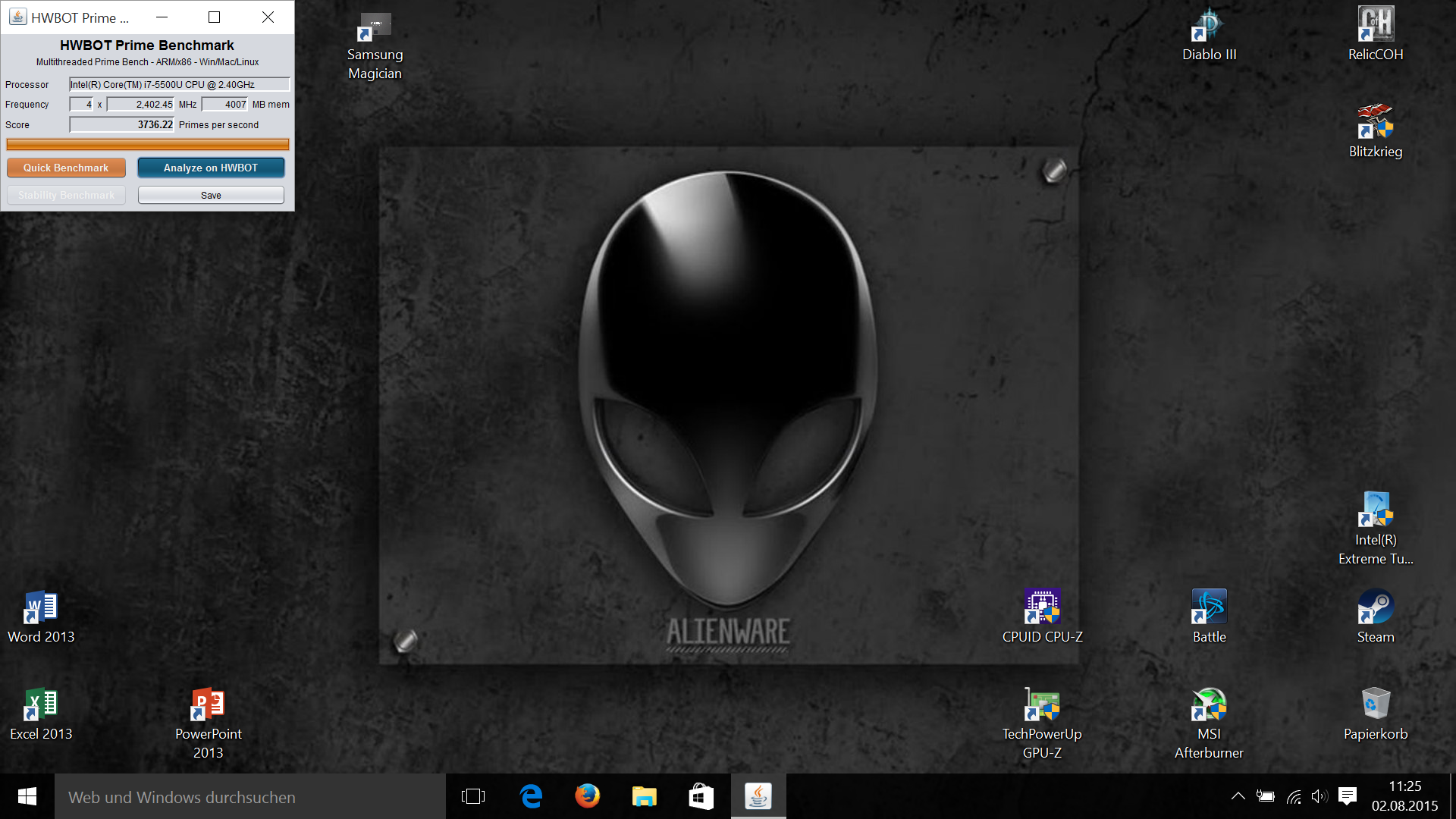1456x819 pixels.
Task: Launch MSI Afterburner shortcut
Action: 1209,723
